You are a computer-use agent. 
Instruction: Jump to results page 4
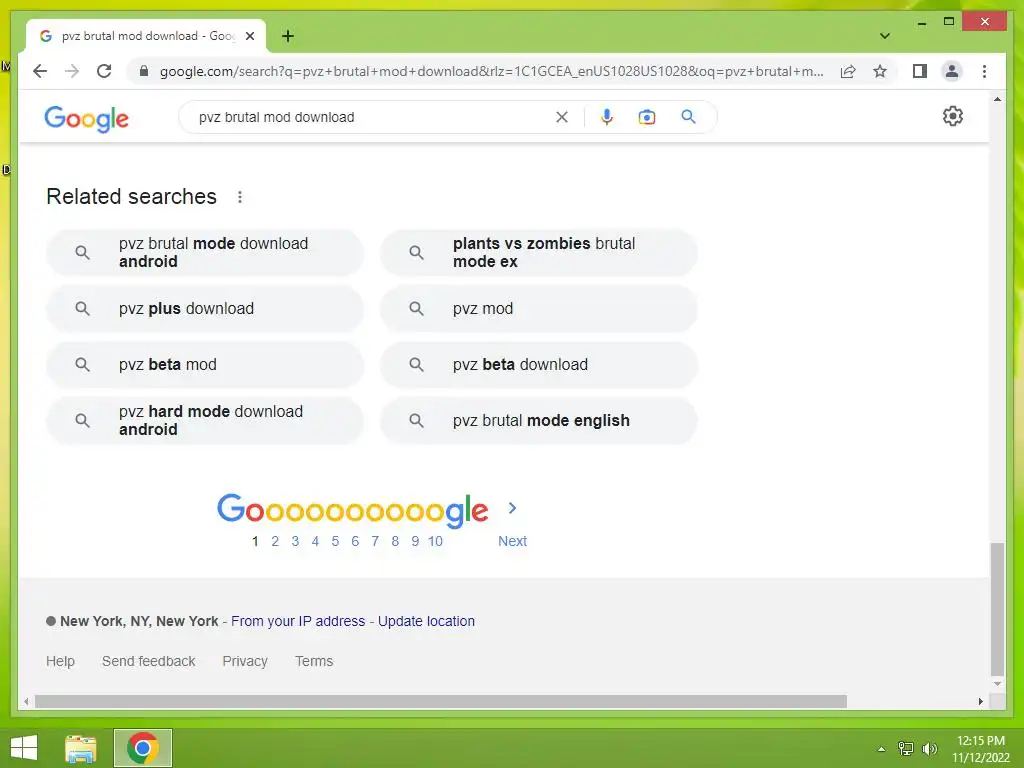pos(315,541)
